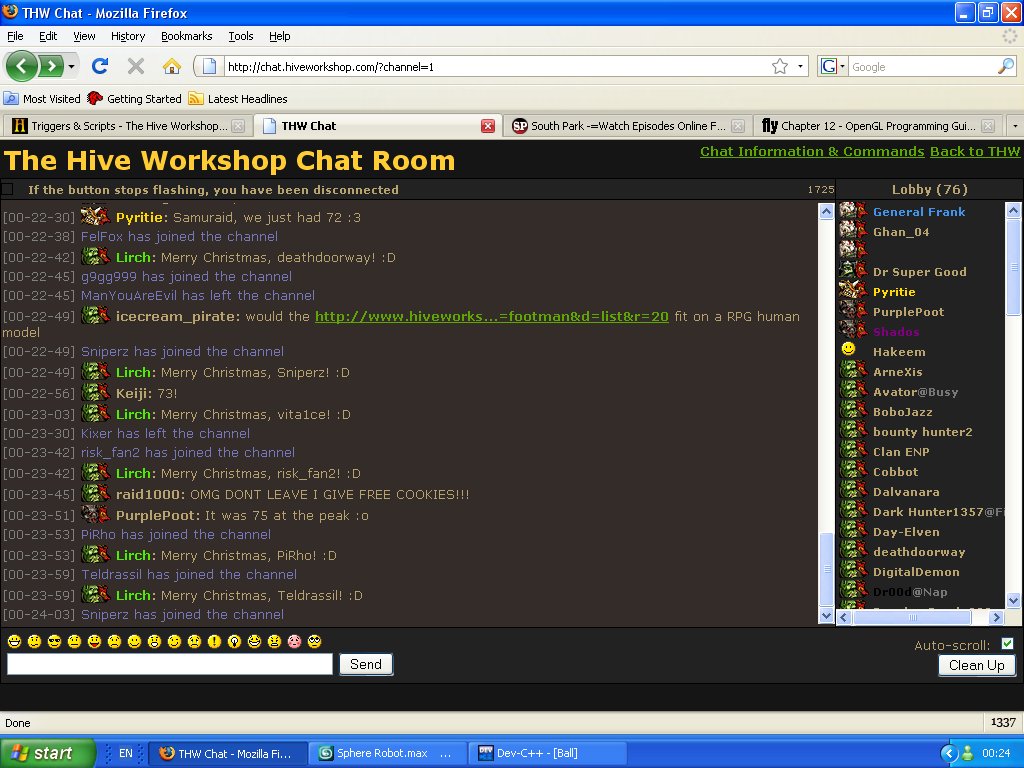Viewport: 1024px width, 768px height.
Task: Open the History menu
Action: pyautogui.click(x=128, y=36)
